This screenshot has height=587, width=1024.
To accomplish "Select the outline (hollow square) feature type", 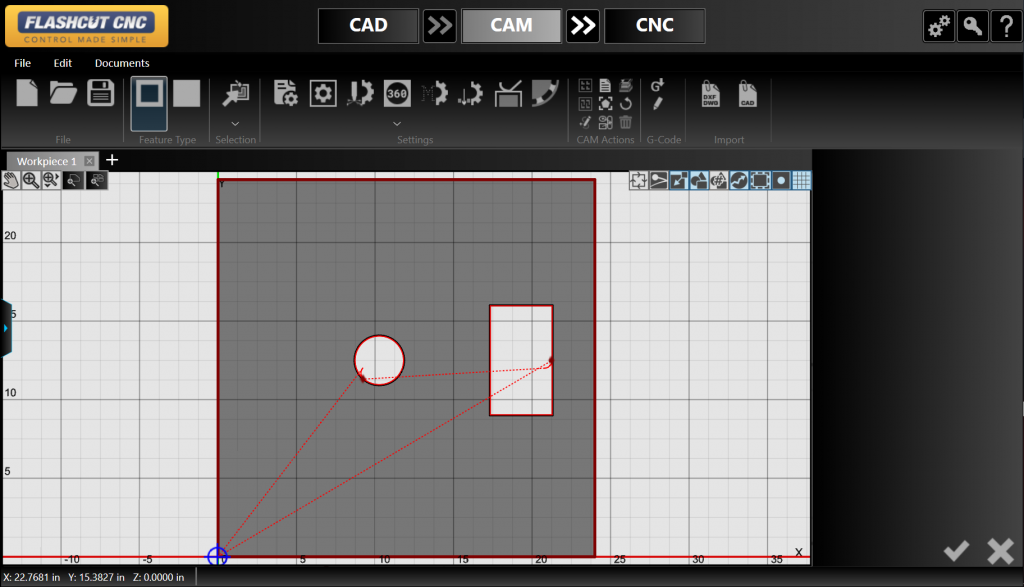I will click(149, 104).
